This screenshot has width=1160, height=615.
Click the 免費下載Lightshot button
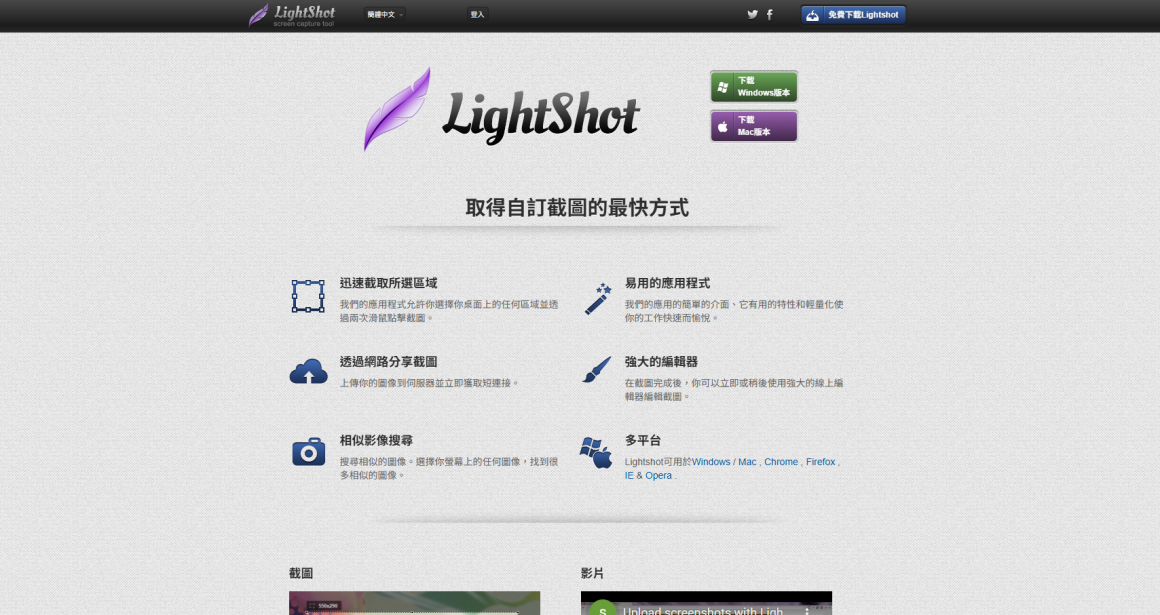click(x=853, y=15)
